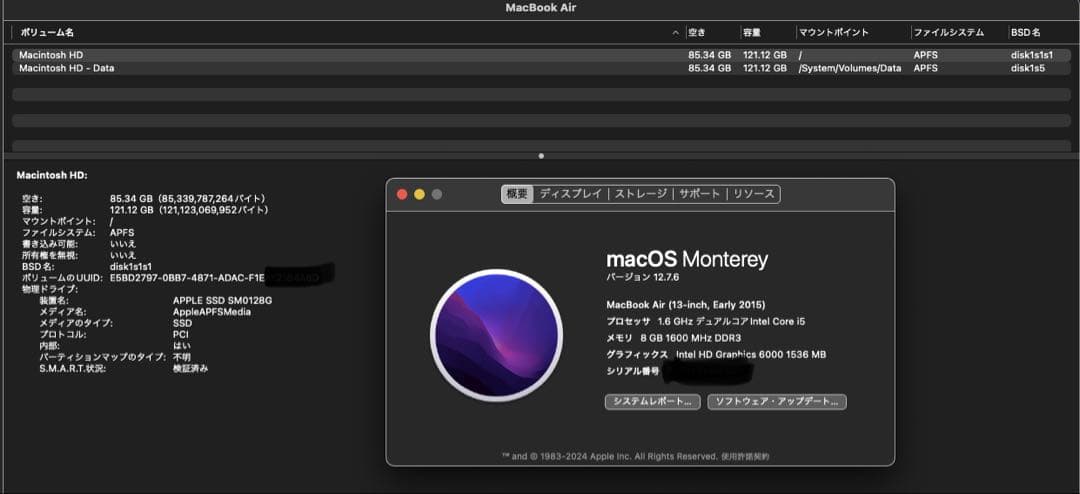This screenshot has width=1080, height=494.
Task: Open the リソース tab
Action: pos(754,194)
